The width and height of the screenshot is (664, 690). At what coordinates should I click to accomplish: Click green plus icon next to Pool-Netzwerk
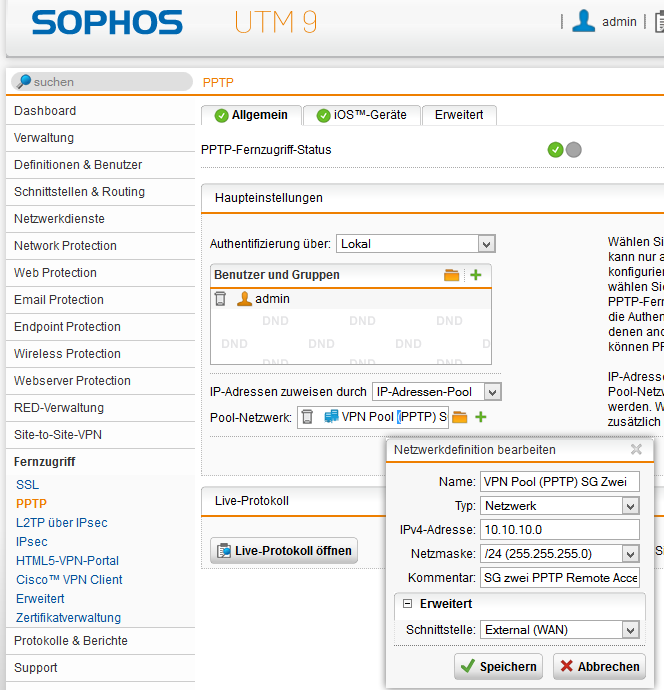pyautogui.click(x=480, y=417)
